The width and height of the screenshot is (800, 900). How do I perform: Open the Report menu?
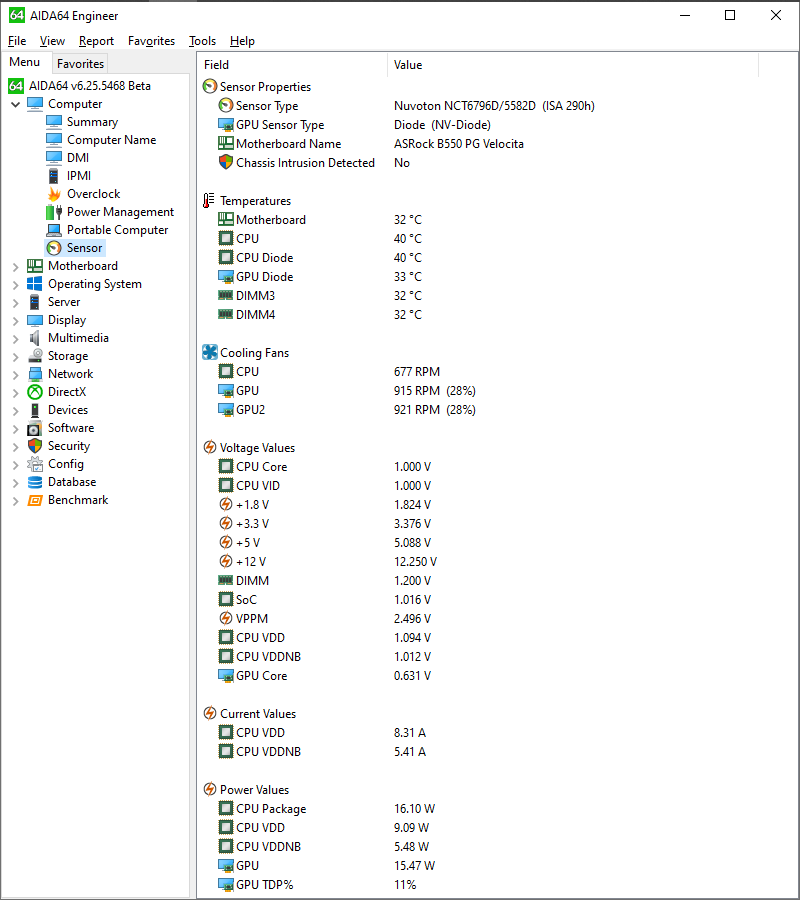96,41
